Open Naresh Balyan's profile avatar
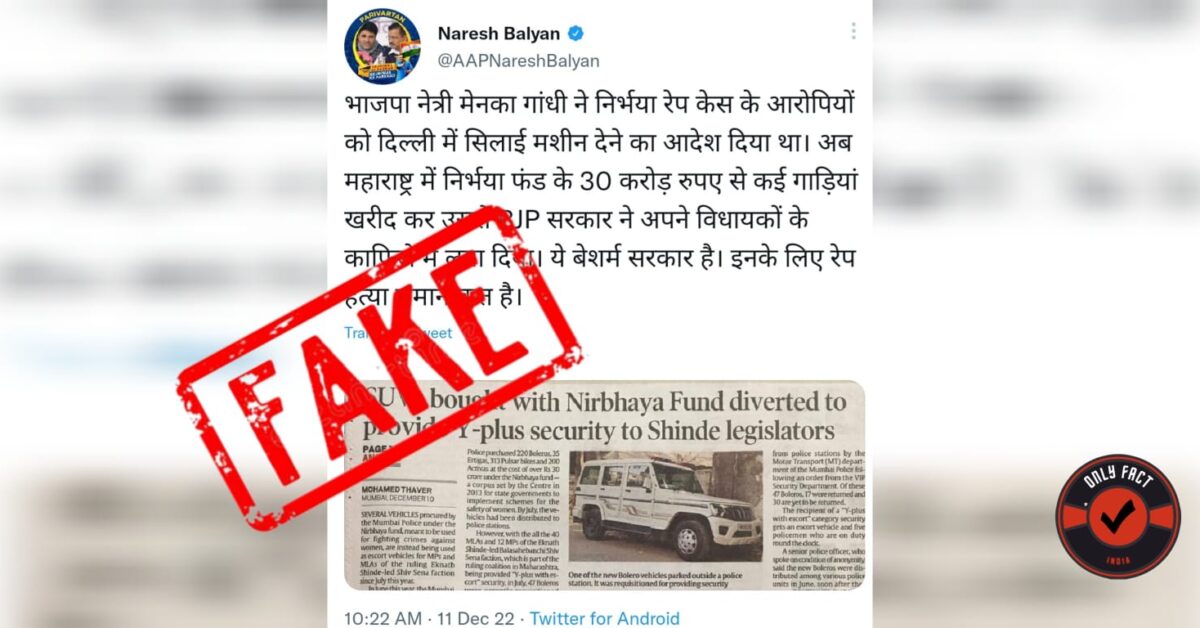Viewport: 1200px width, 628px height. pyautogui.click(x=382, y=45)
